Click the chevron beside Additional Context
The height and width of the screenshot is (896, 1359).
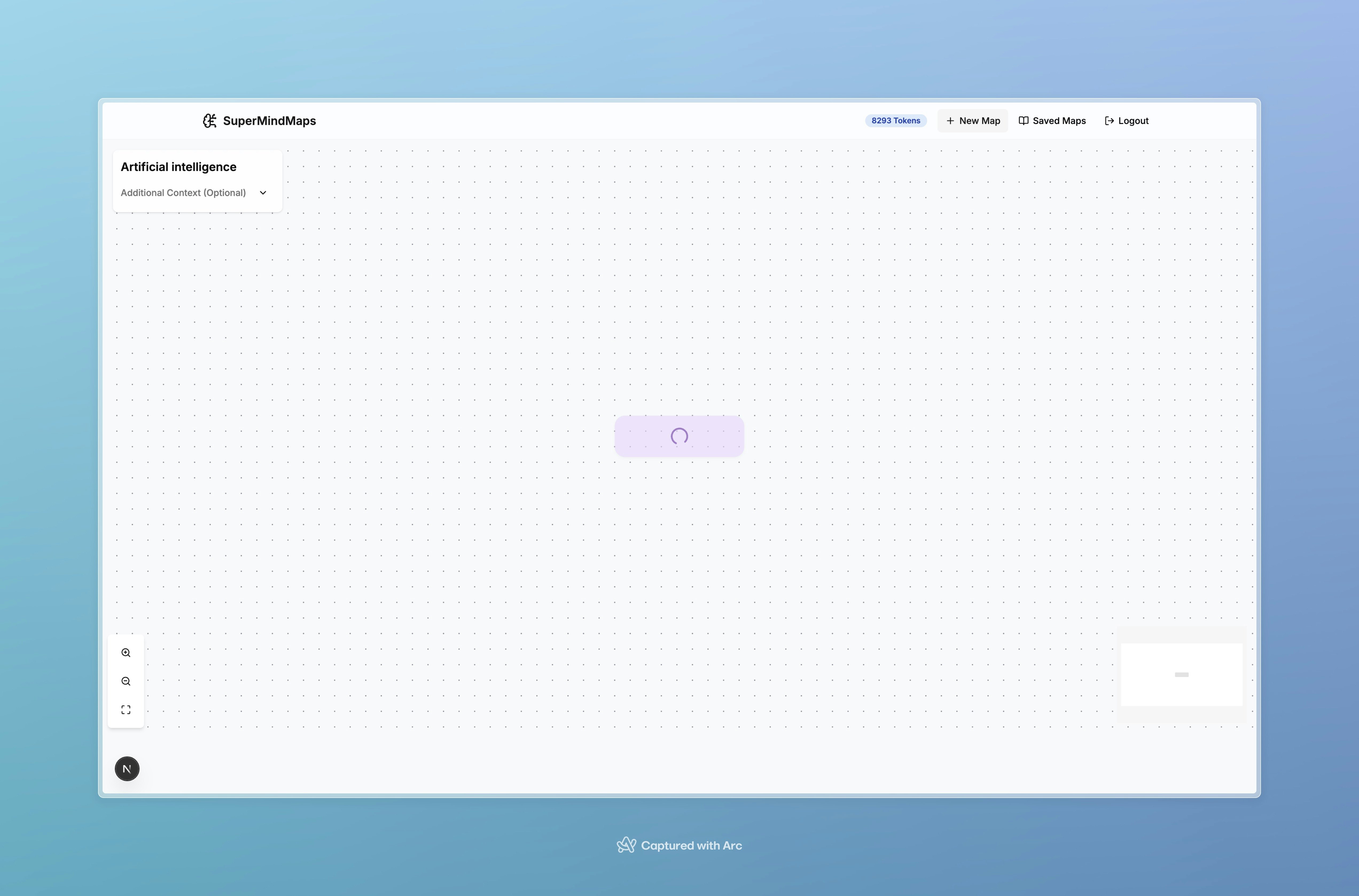pos(263,193)
